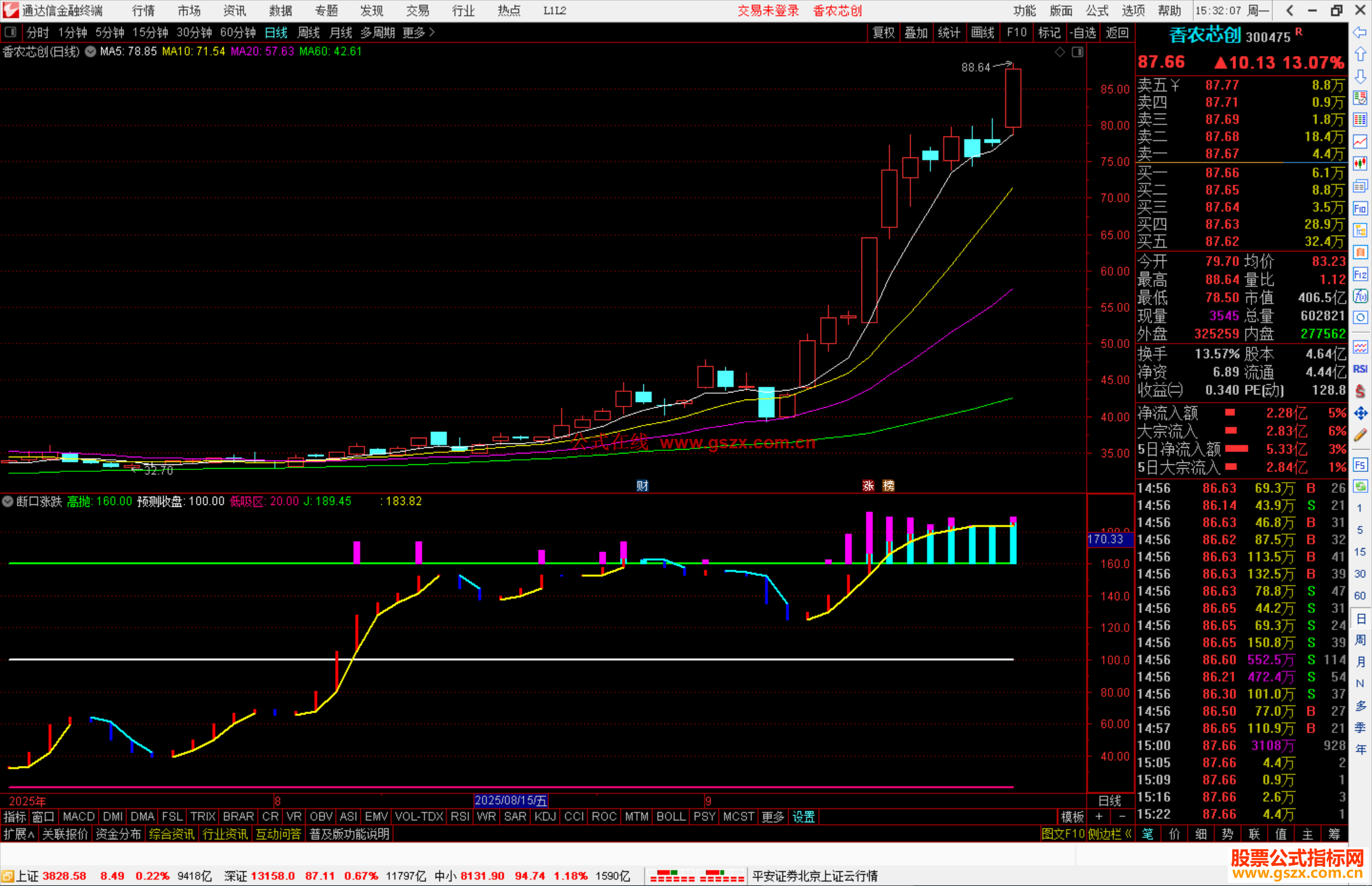Open the 图文F10 link
Image resolution: width=1372 pixels, height=886 pixels.
click(1063, 834)
